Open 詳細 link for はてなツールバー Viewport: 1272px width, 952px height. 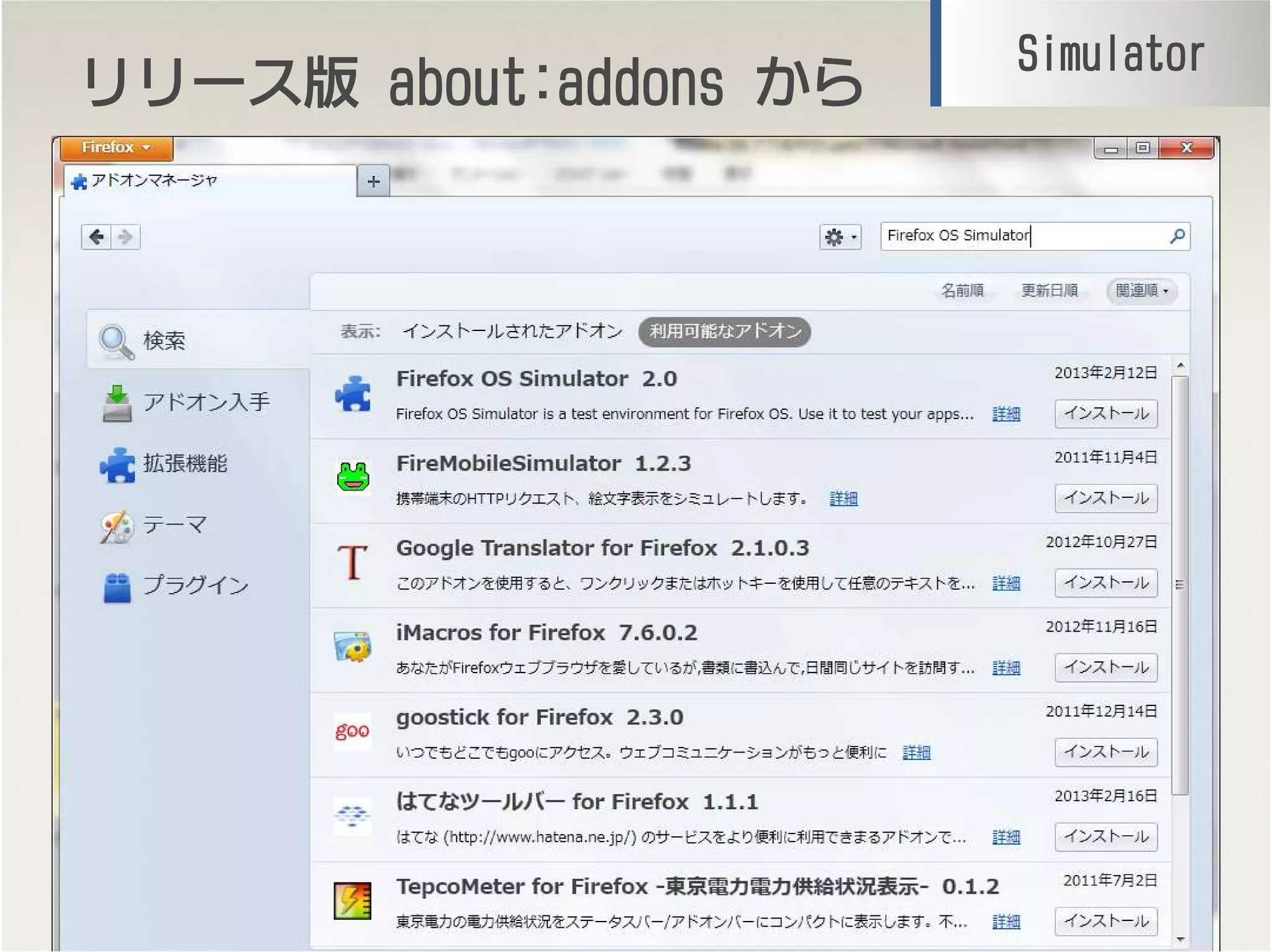click(1006, 837)
